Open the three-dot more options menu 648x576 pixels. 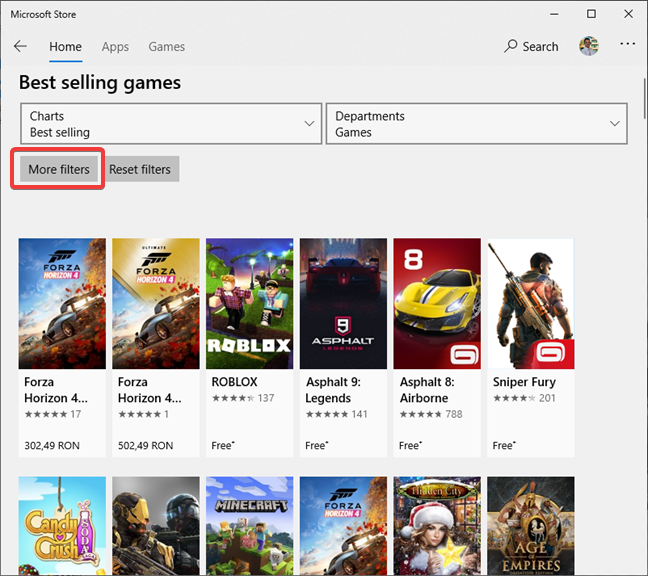click(x=627, y=43)
